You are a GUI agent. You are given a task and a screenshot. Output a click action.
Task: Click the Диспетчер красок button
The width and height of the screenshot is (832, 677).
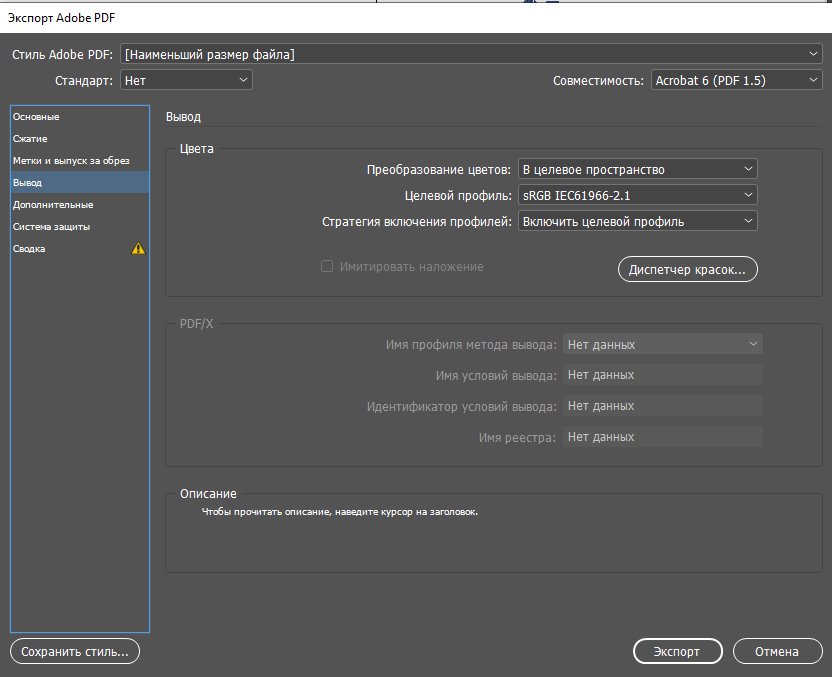(688, 270)
